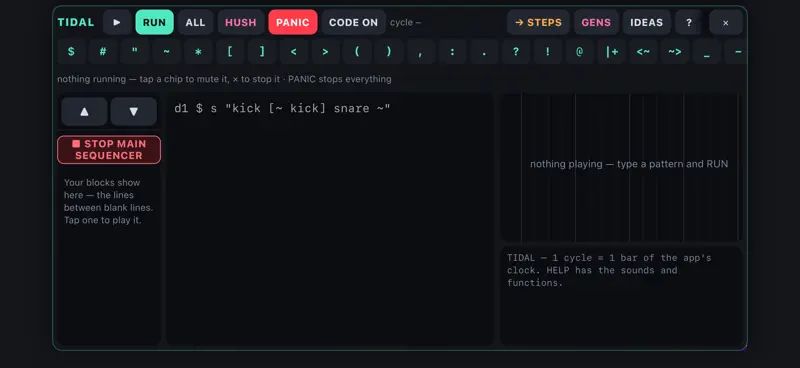Viewport: 800px width, 368px height.
Task: Hit the red PANIC button
Action: (293, 22)
